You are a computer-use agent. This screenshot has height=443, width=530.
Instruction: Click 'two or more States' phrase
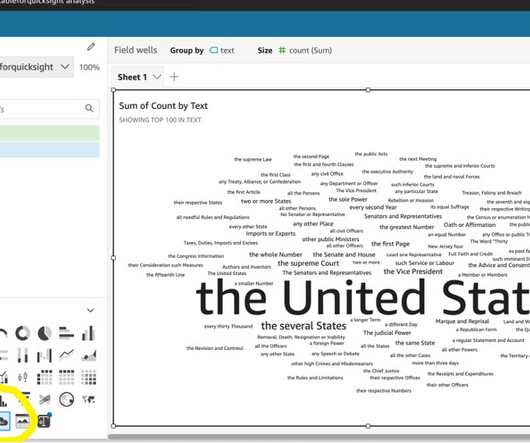[x=266, y=201]
